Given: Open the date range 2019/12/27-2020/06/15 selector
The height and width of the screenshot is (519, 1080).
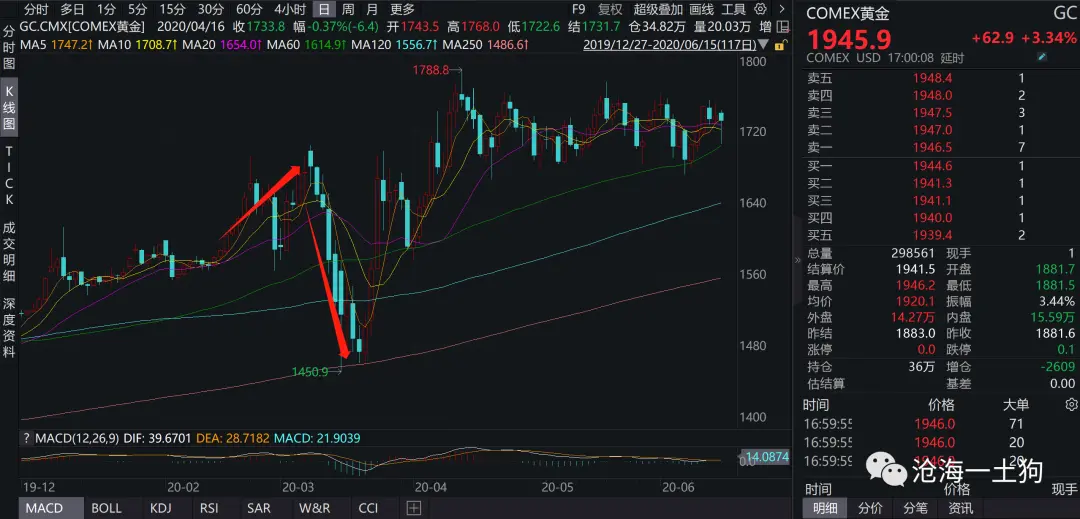Looking at the screenshot, I should 669,45.
